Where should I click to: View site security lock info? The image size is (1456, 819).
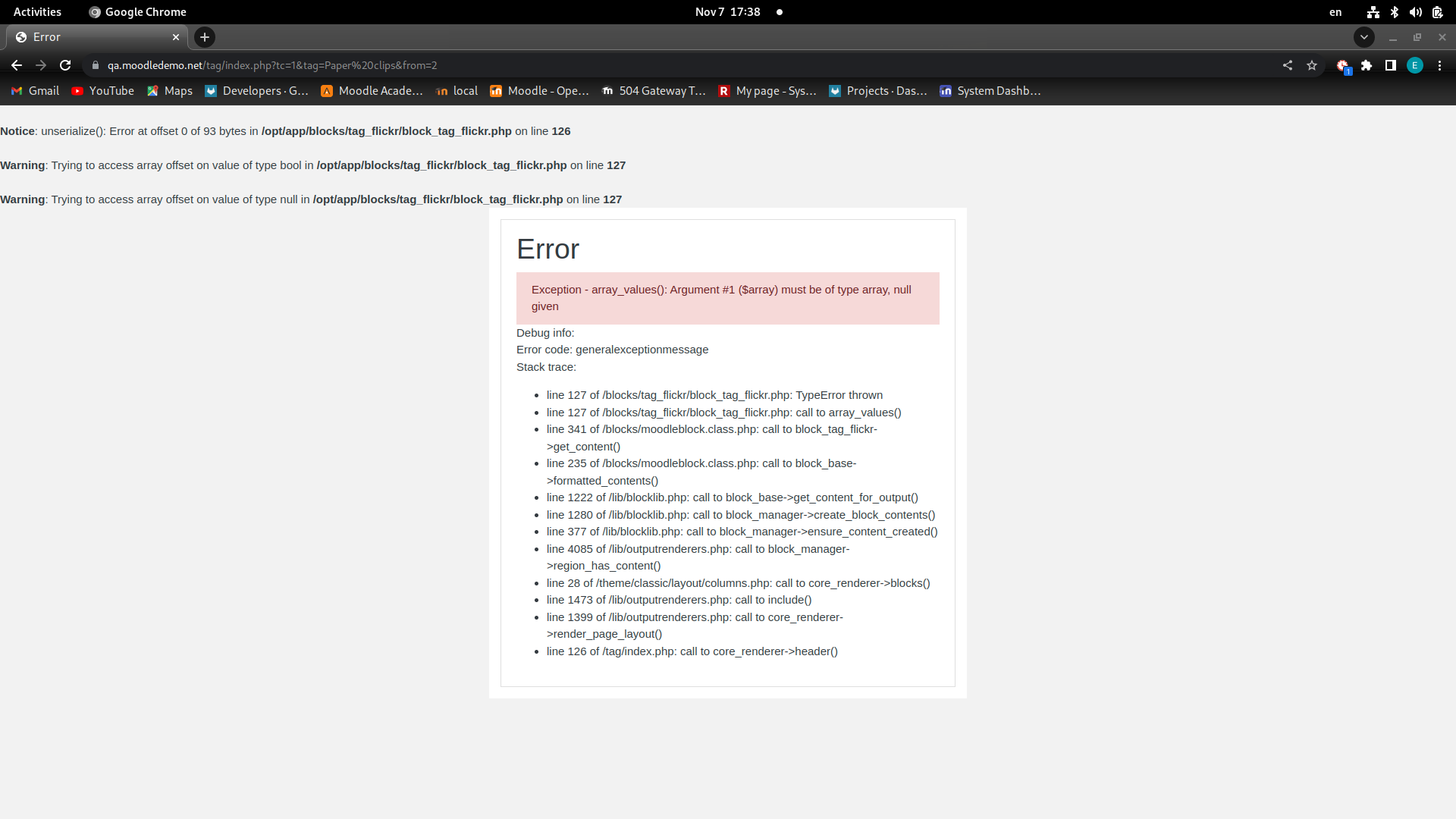(96, 65)
